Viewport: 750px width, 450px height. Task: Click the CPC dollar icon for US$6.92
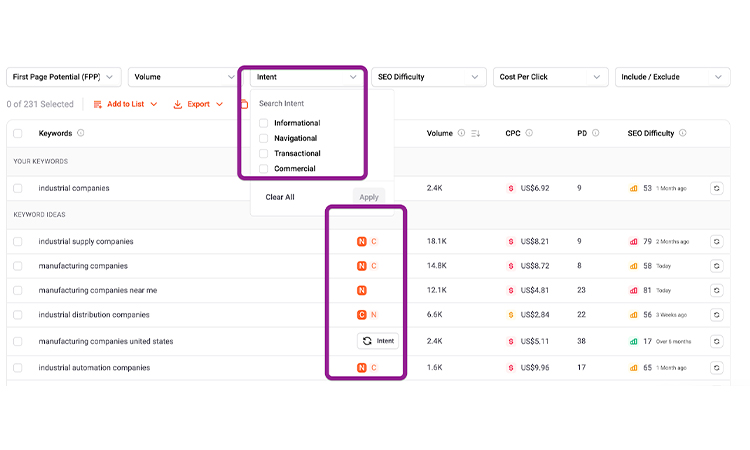pos(511,188)
